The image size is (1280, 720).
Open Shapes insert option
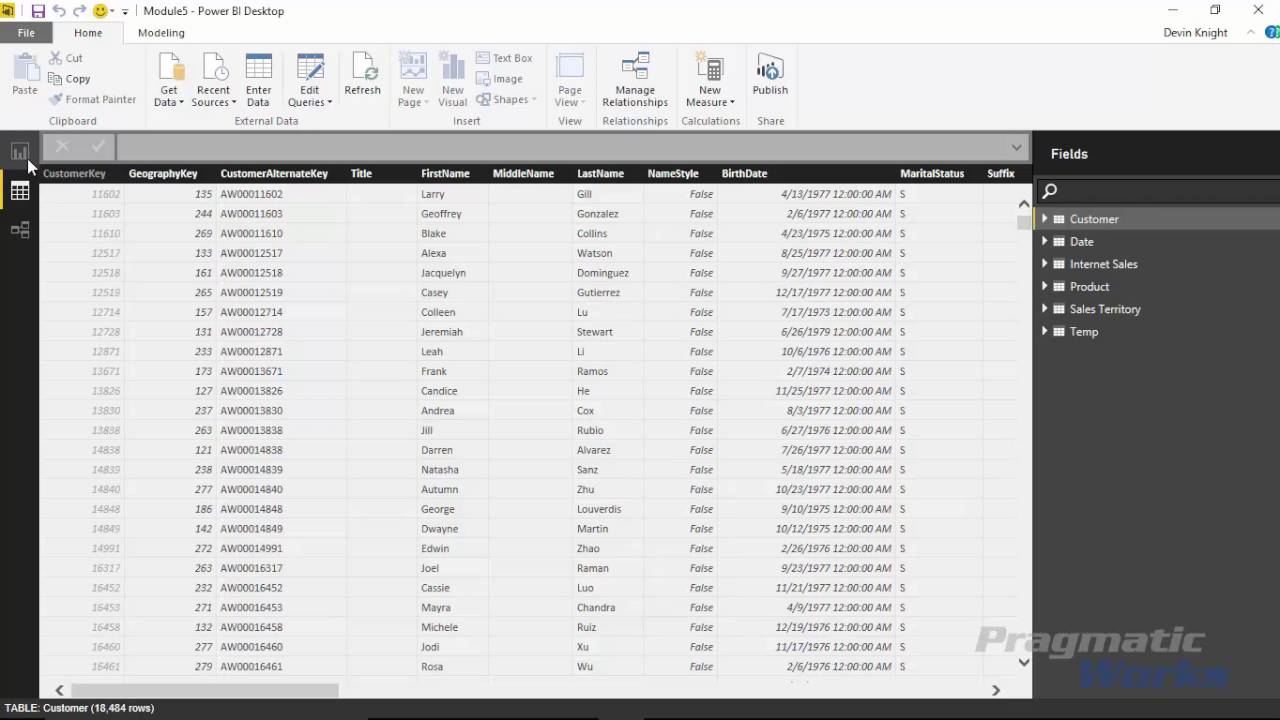click(x=507, y=99)
